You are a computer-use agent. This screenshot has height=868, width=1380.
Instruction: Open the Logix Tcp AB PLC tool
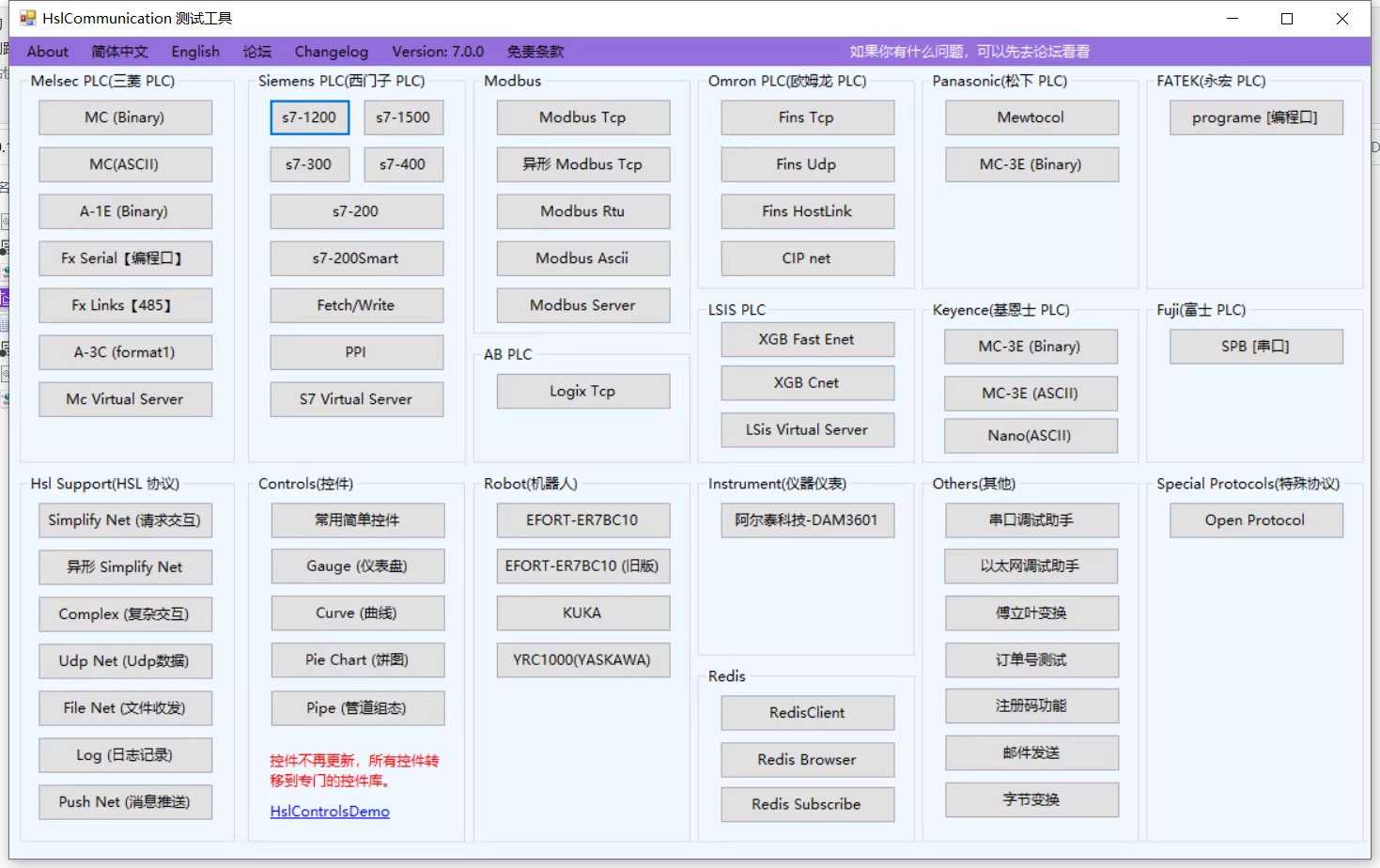click(x=582, y=391)
